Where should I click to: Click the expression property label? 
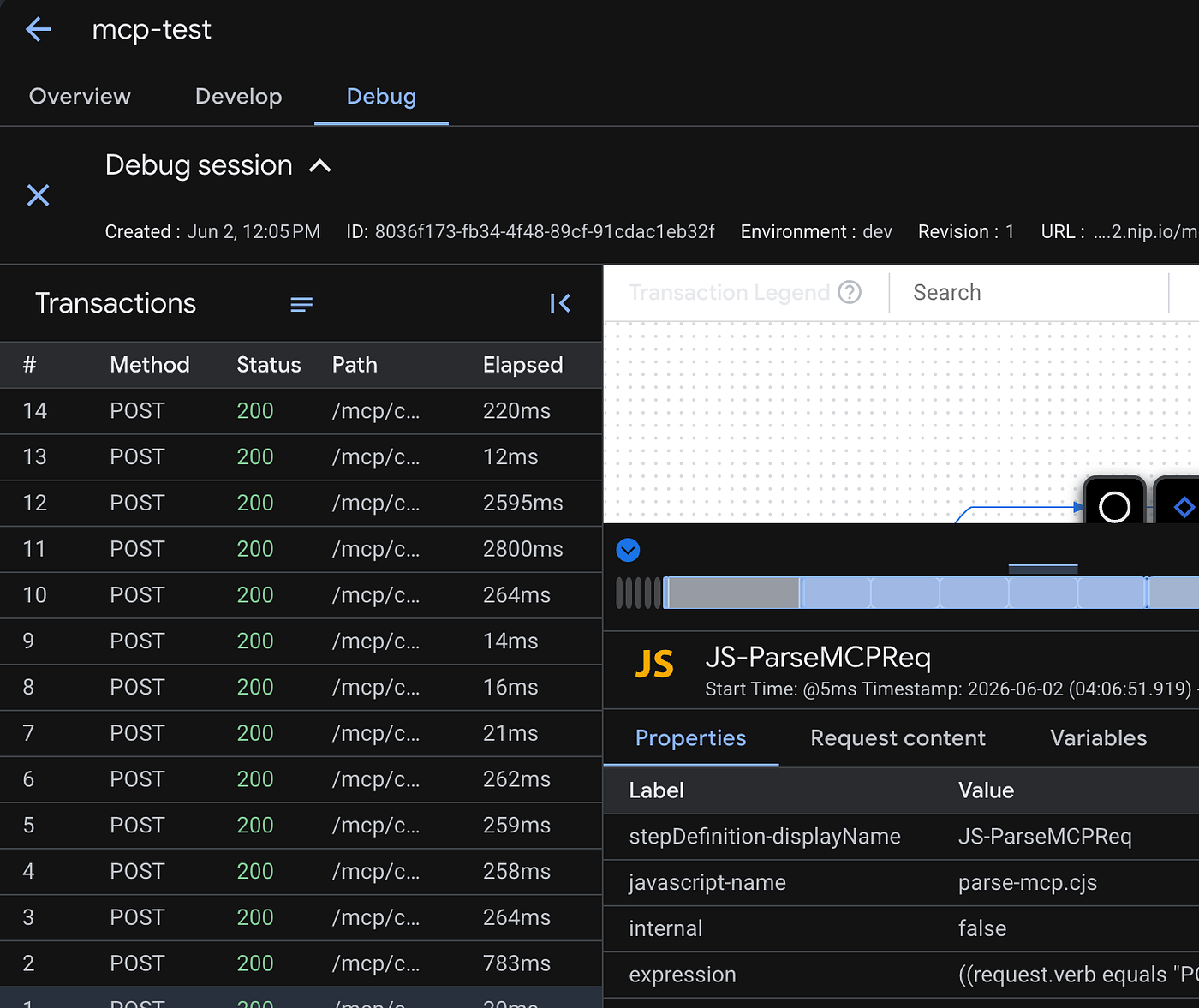(x=683, y=975)
